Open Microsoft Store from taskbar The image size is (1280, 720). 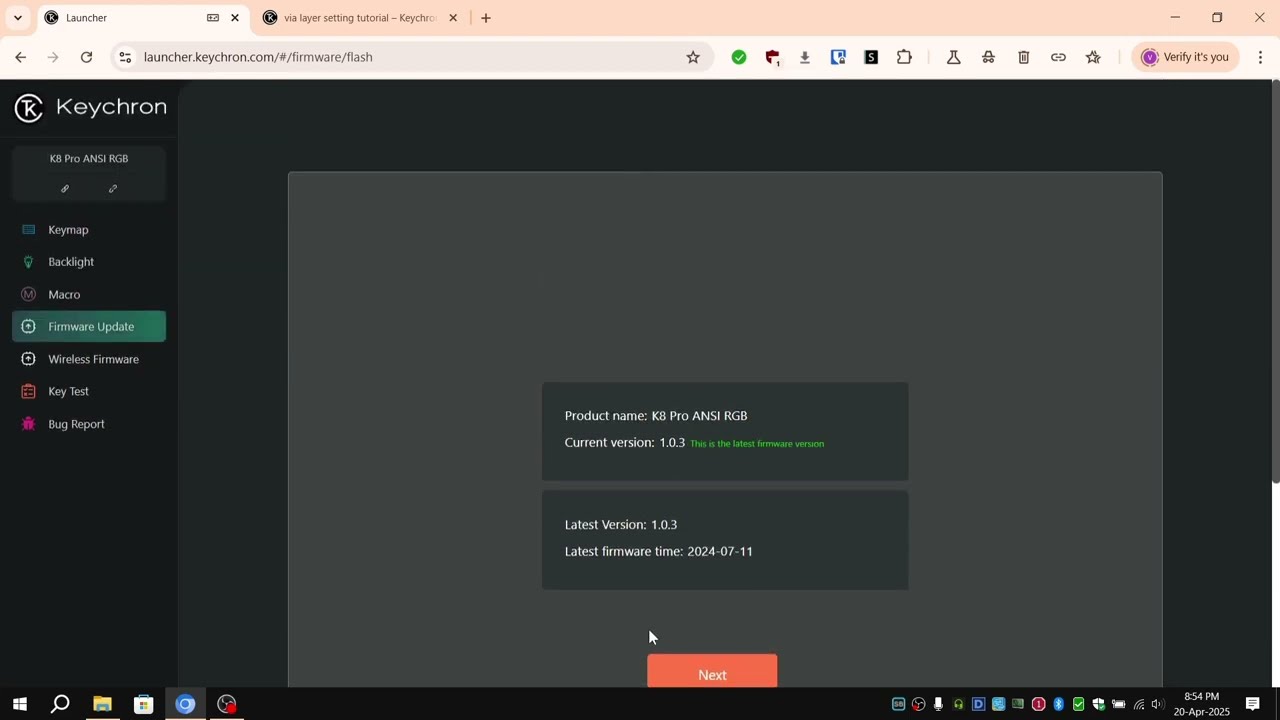pyautogui.click(x=144, y=704)
